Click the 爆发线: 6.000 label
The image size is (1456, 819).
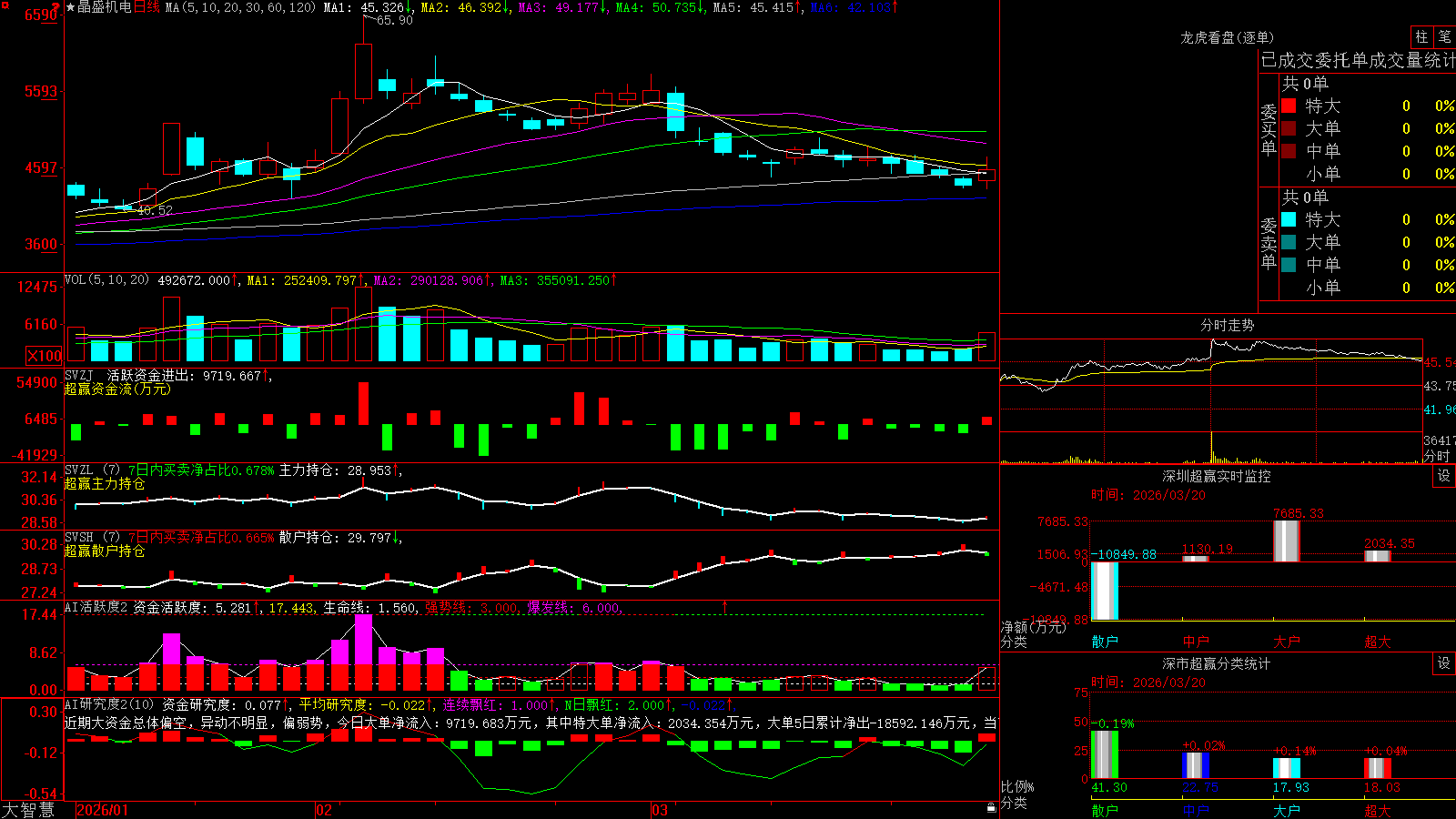point(573,608)
